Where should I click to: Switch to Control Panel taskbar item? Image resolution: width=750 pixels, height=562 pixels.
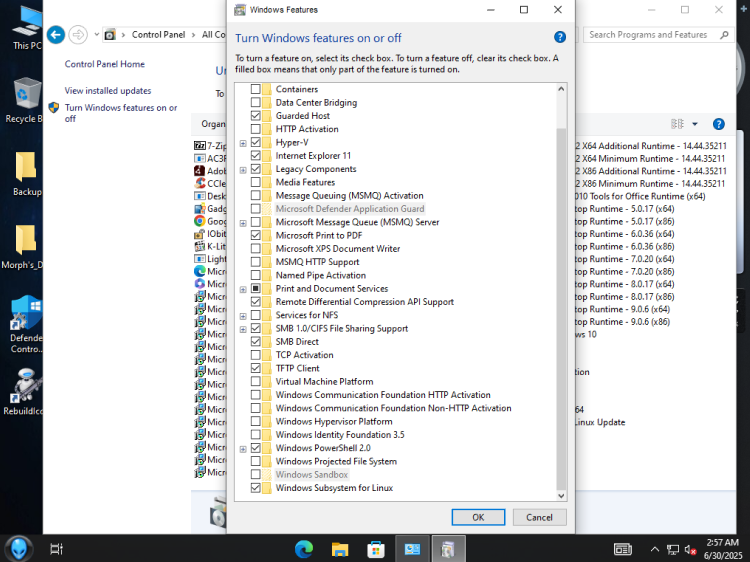[x=412, y=549]
